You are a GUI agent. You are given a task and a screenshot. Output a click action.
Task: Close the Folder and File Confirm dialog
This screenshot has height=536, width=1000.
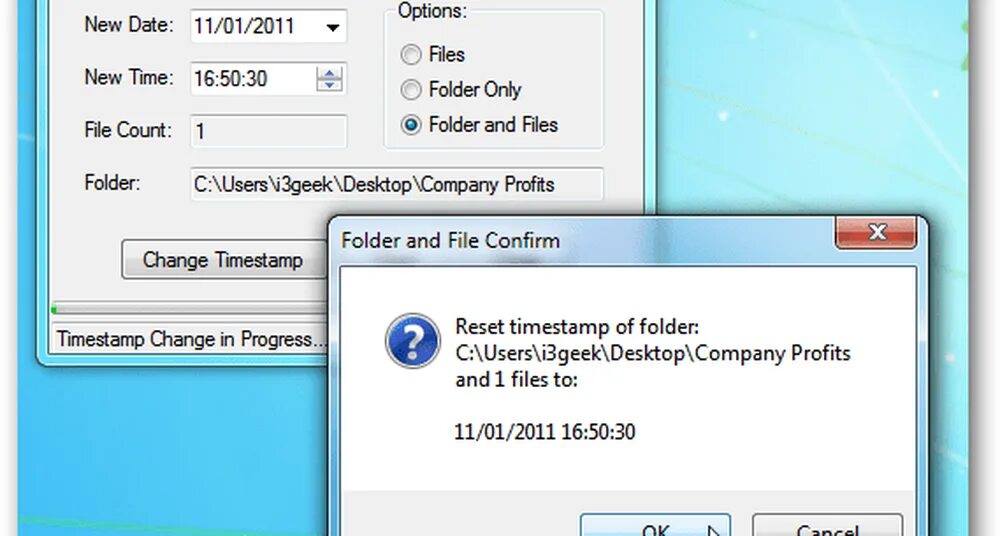876,232
